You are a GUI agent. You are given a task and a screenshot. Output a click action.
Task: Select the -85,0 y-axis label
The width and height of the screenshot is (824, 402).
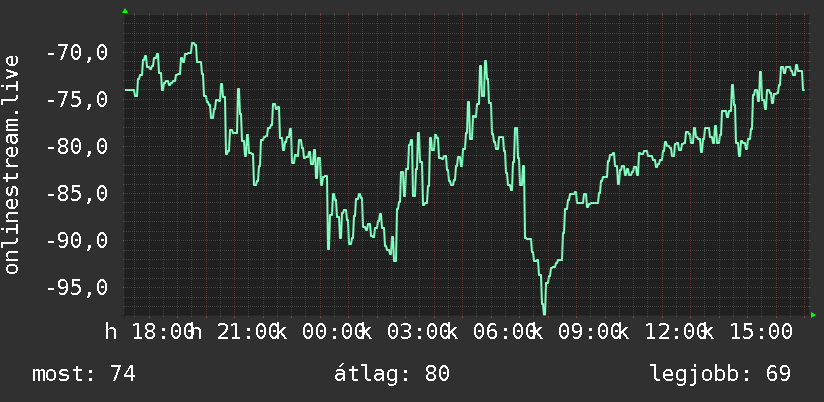click(77, 193)
